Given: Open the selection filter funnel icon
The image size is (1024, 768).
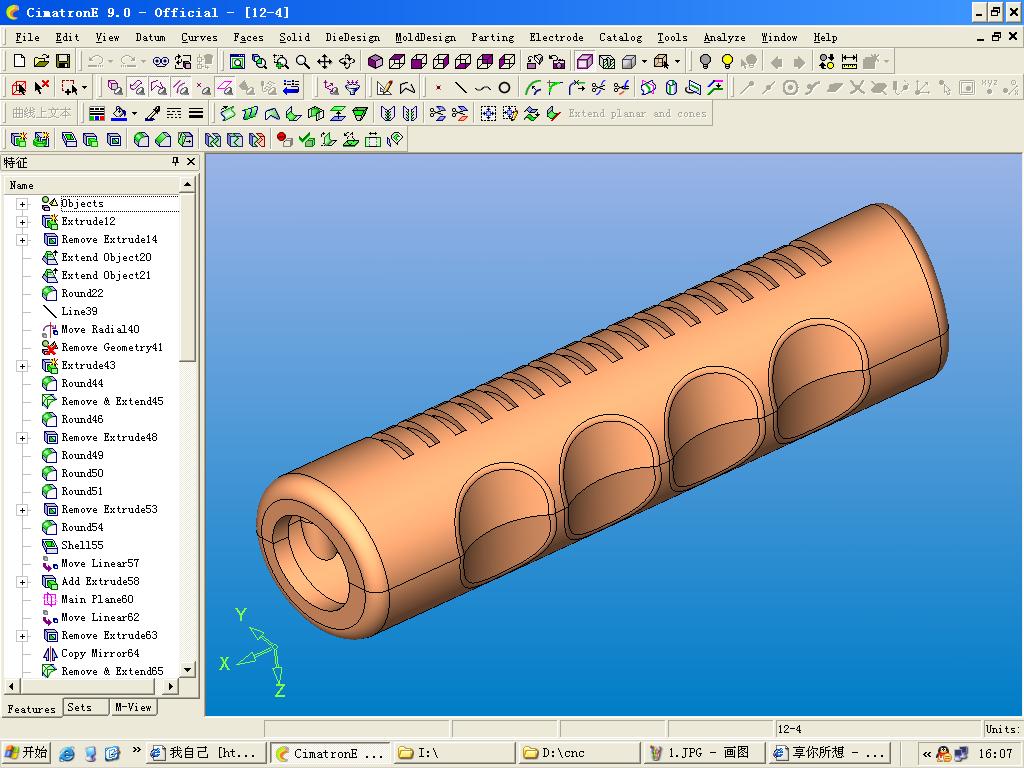Looking at the screenshot, I should 353,87.
